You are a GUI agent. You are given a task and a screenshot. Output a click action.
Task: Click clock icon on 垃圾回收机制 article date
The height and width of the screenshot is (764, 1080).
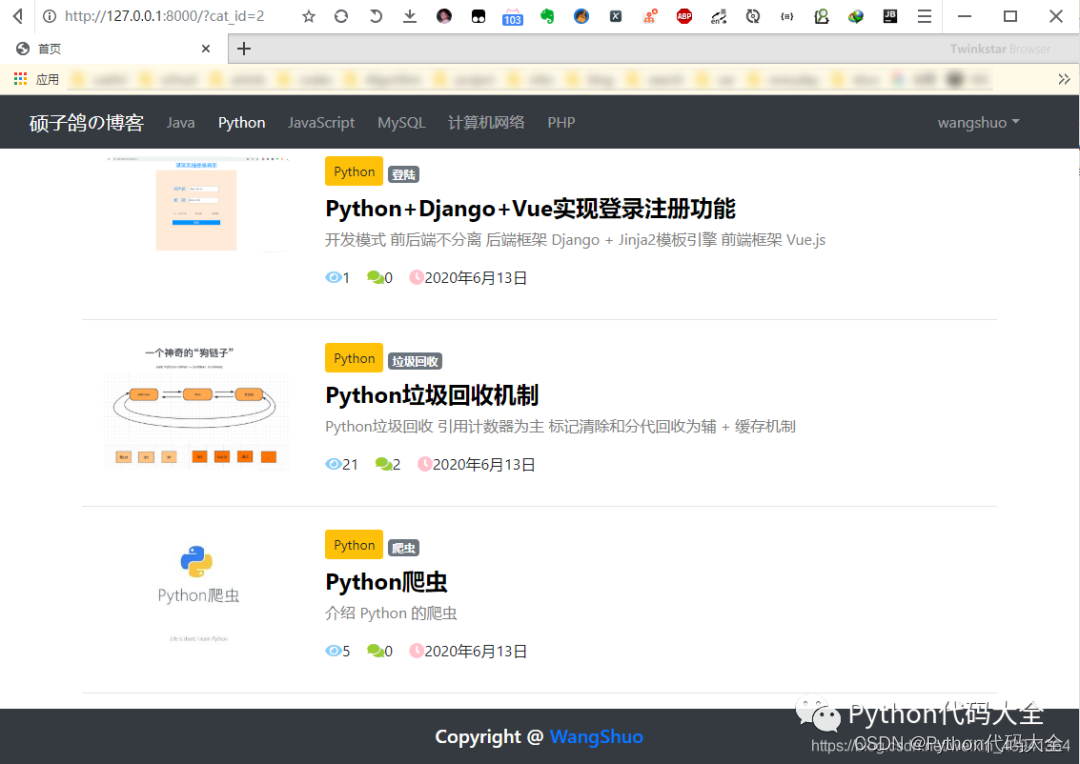[x=425, y=464]
